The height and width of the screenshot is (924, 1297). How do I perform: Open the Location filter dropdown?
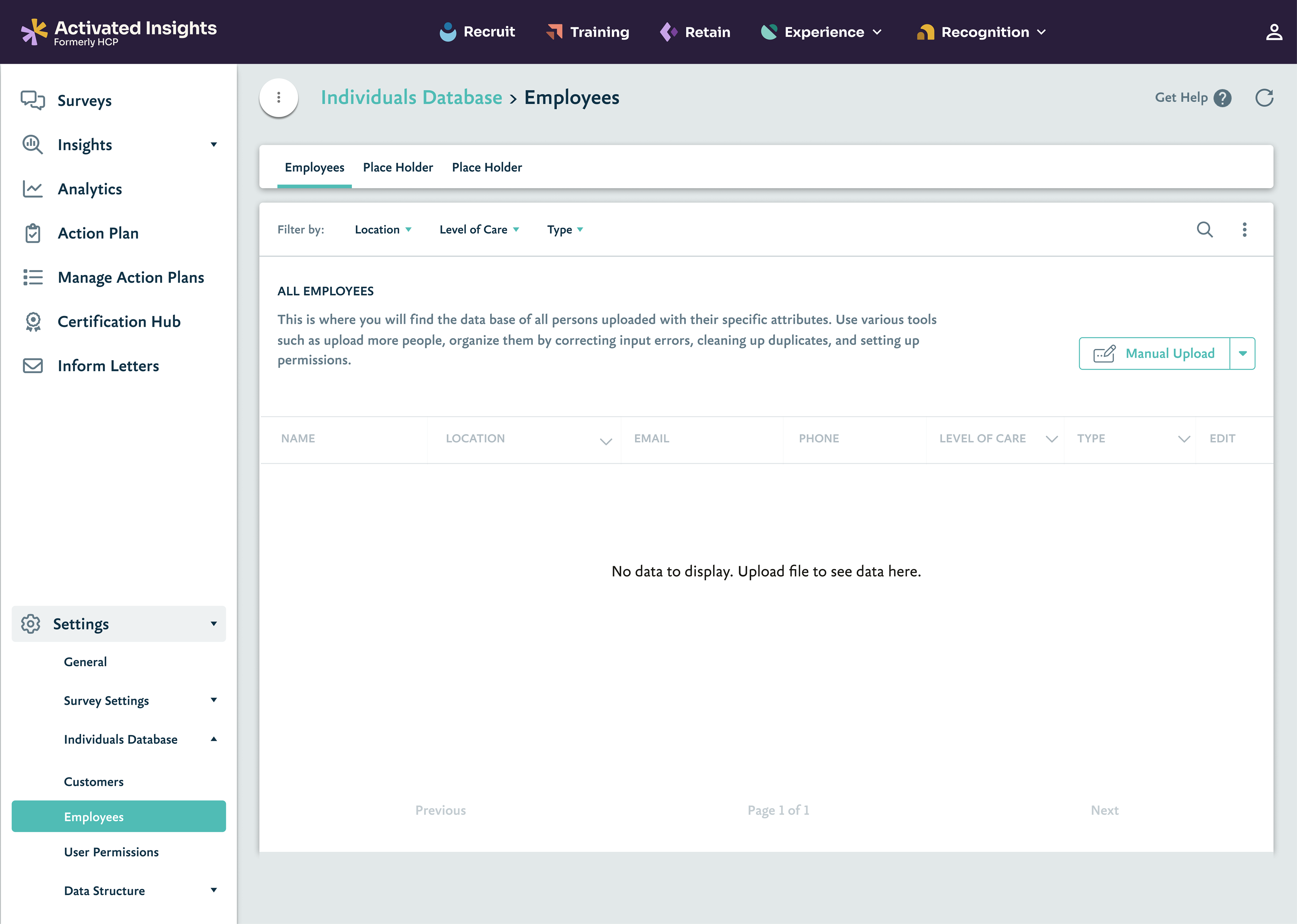point(383,229)
